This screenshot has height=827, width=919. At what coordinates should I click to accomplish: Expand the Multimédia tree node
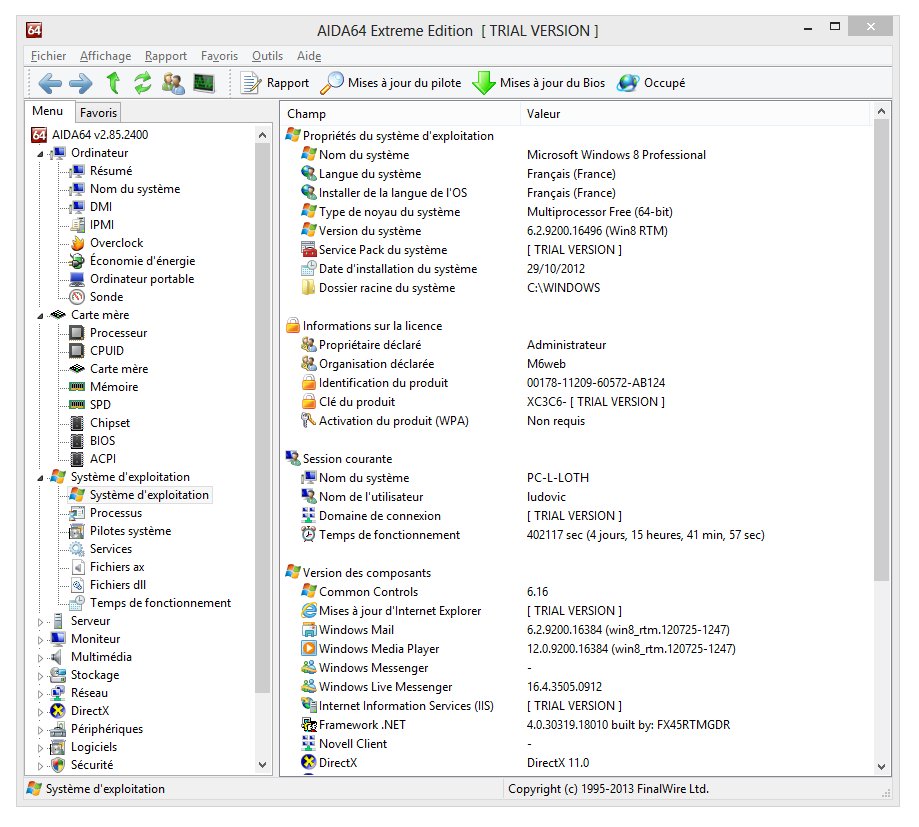pyautogui.click(x=40, y=658)
